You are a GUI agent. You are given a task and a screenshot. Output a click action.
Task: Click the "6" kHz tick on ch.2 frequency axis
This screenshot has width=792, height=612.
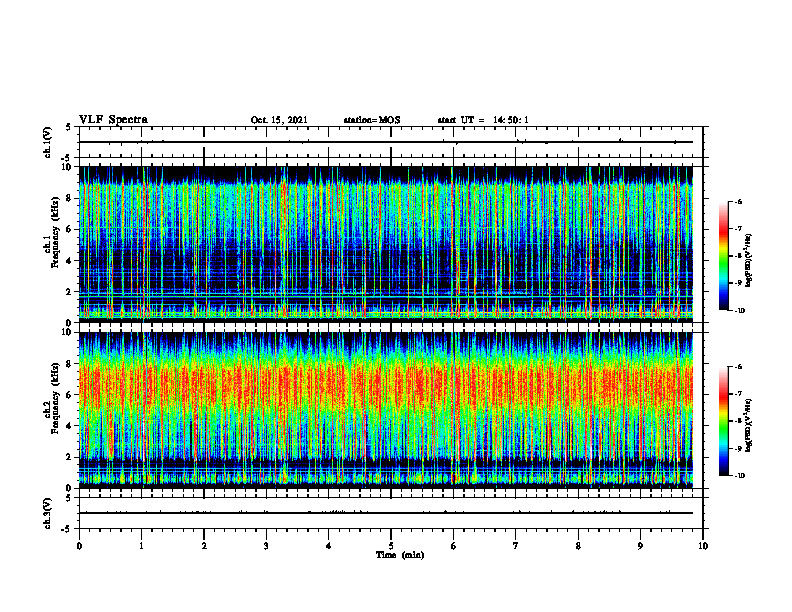(x=70, y=395)
